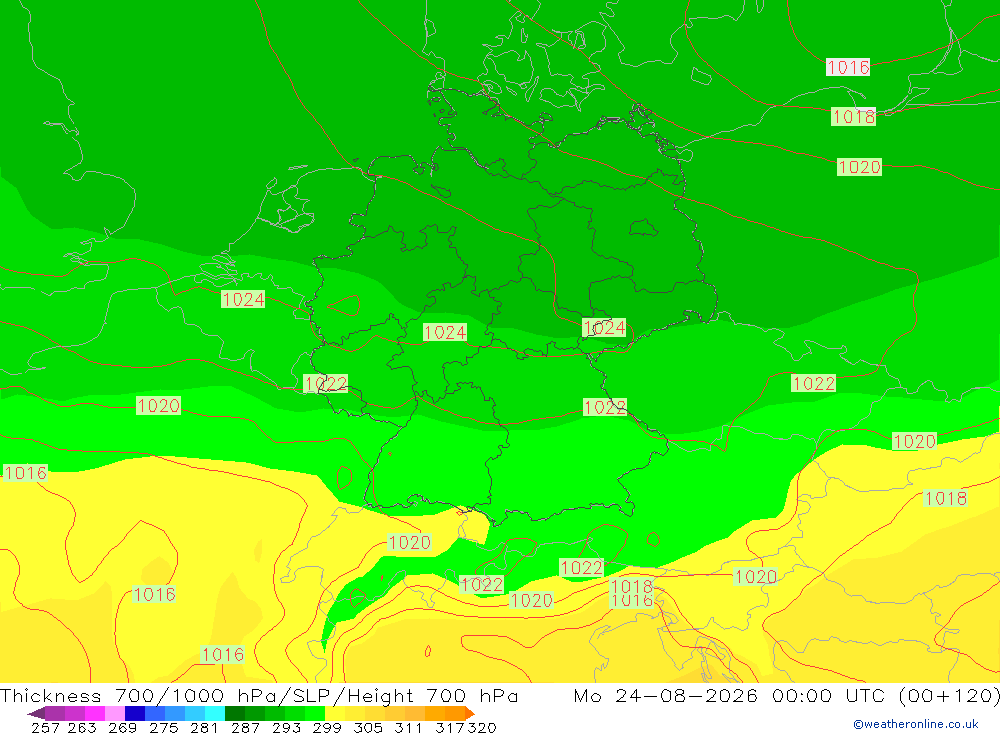Click the magenta swatch in the thickness legend

(x=94, y=713)
